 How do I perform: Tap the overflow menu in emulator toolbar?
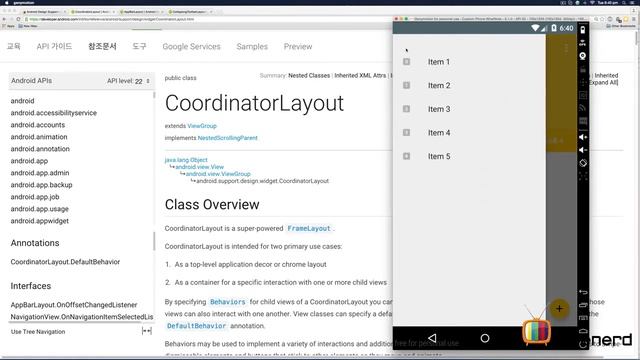566,49
